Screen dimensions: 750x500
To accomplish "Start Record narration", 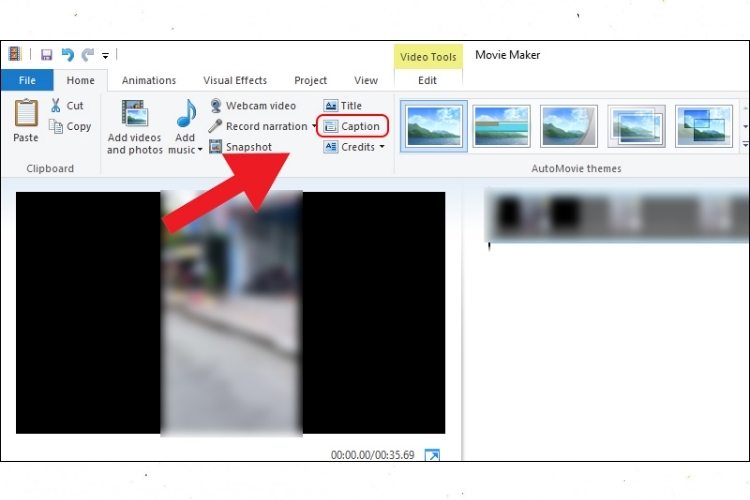I will [x=259, y=126].
